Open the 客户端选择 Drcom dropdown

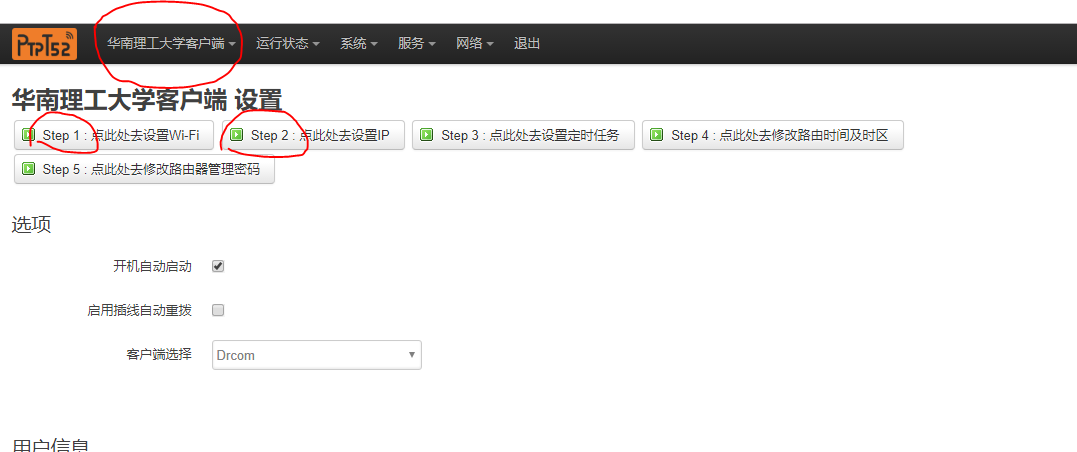click(x=317, y=355)
